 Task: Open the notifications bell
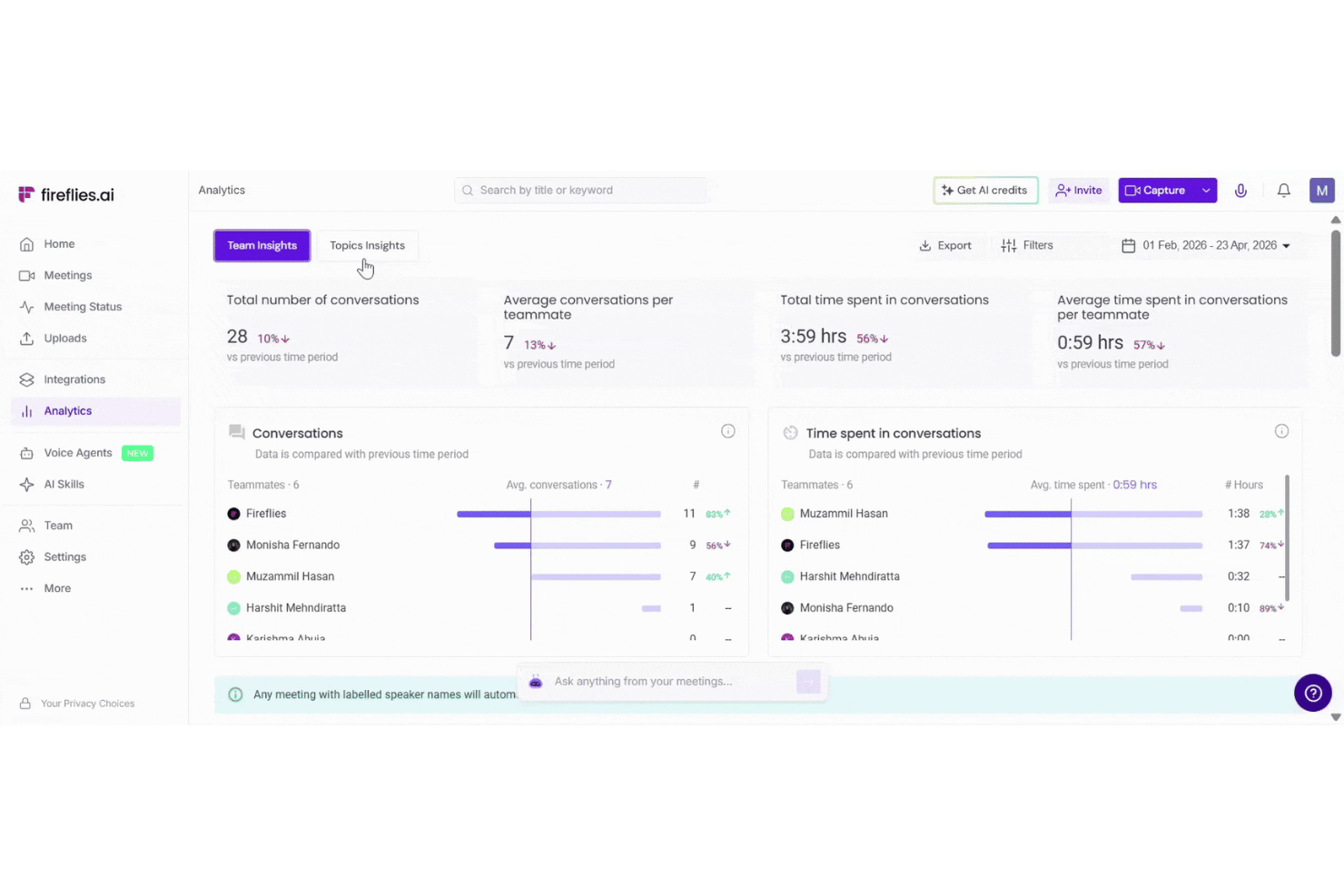click(x=1283, y=191)
